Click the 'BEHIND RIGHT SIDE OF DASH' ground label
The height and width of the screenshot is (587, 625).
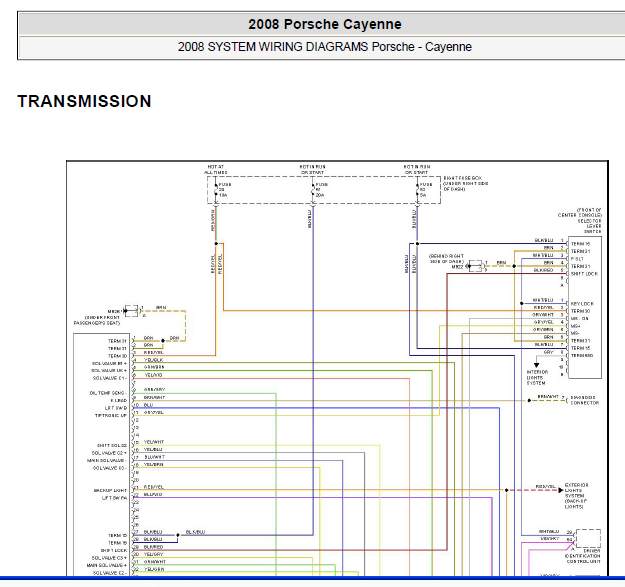(x=446, y=259)
